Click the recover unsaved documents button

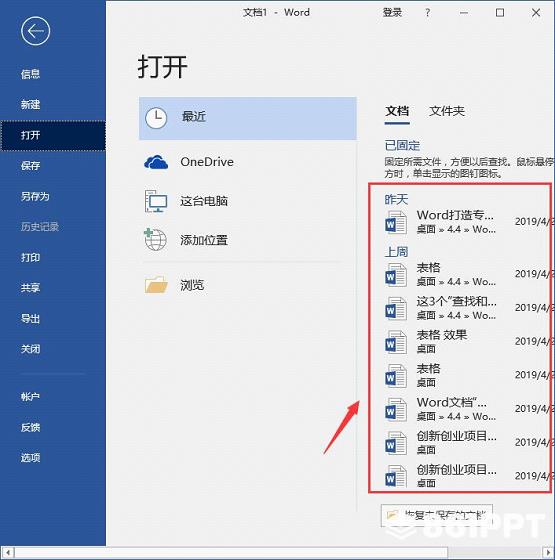tap(437, 515)
